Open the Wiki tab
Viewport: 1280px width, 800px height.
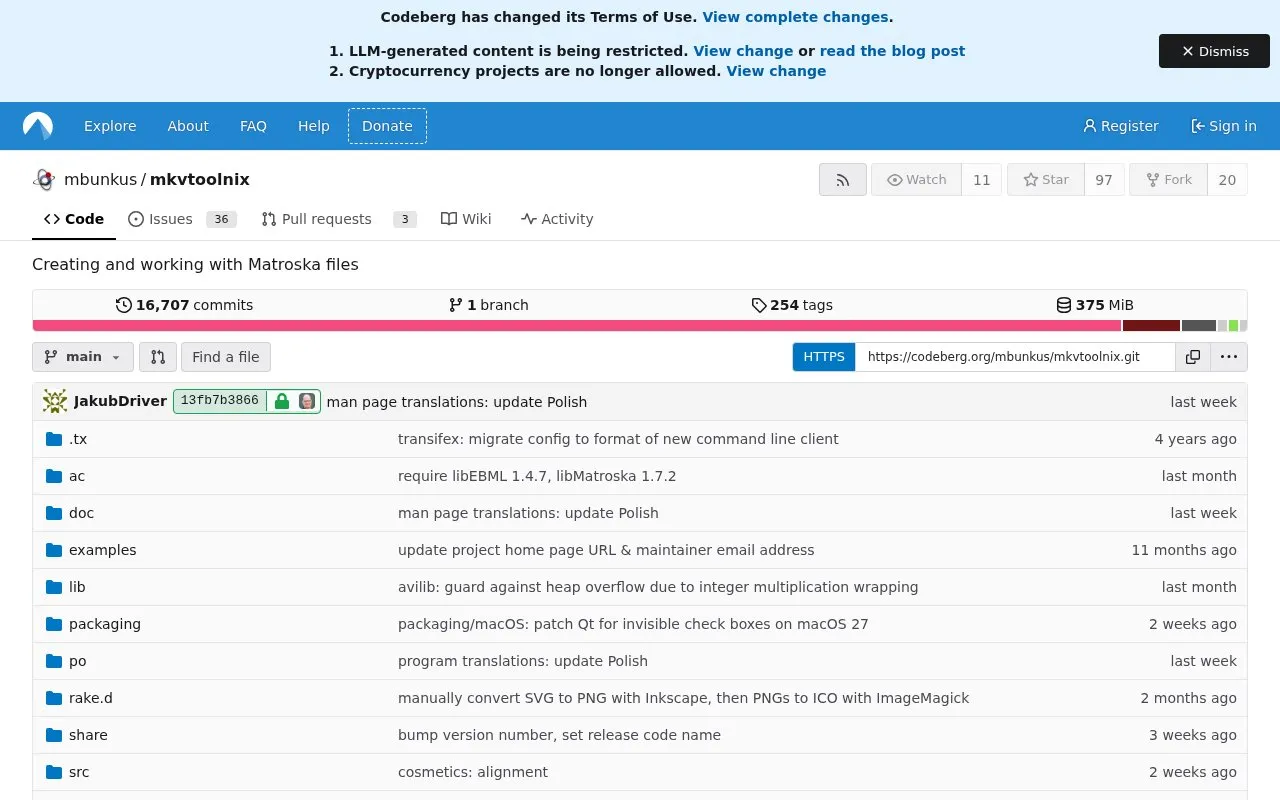click(466, 219)
